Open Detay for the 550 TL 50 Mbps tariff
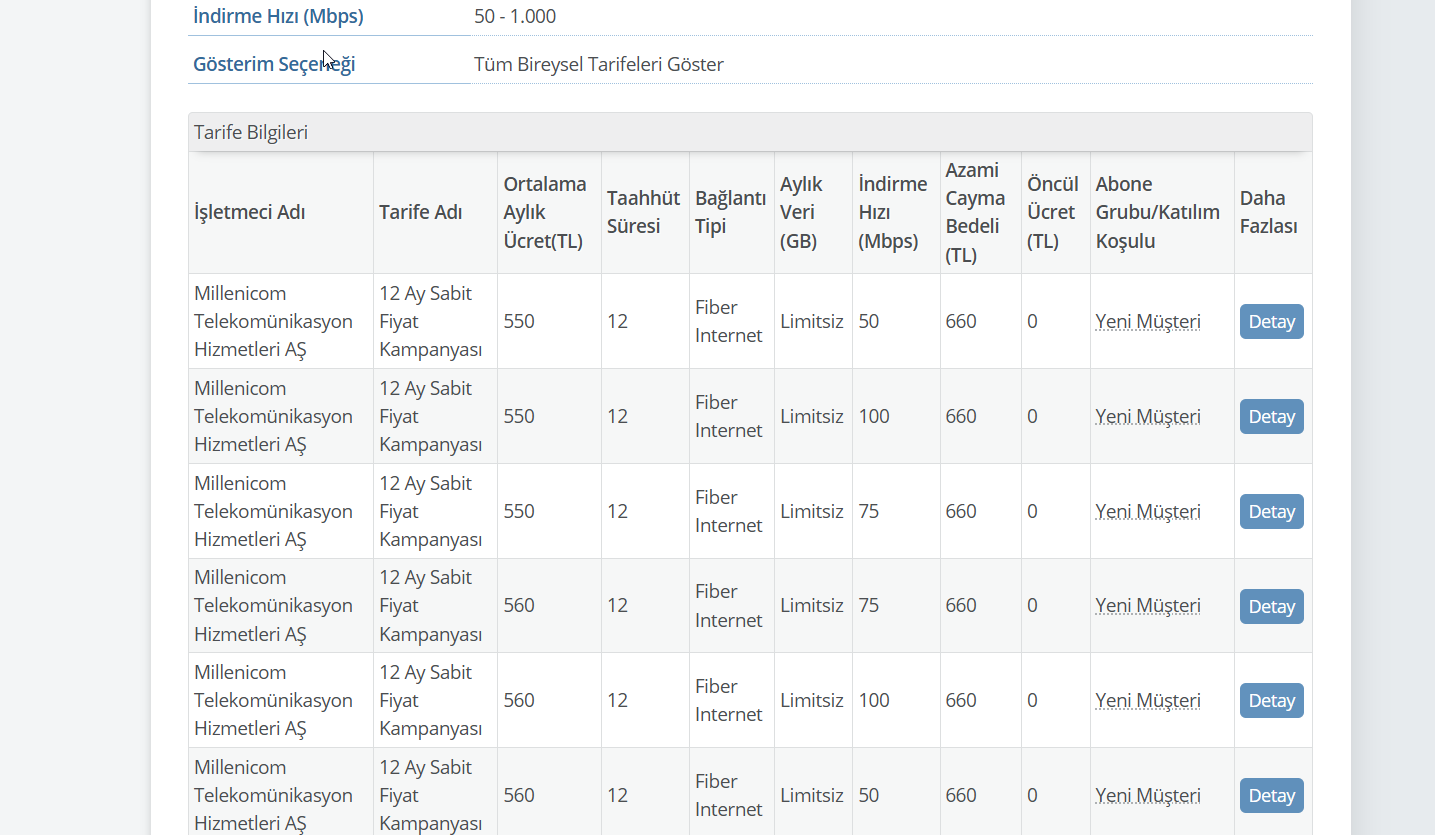1435x835 pixels. [x=1271, y=321]
